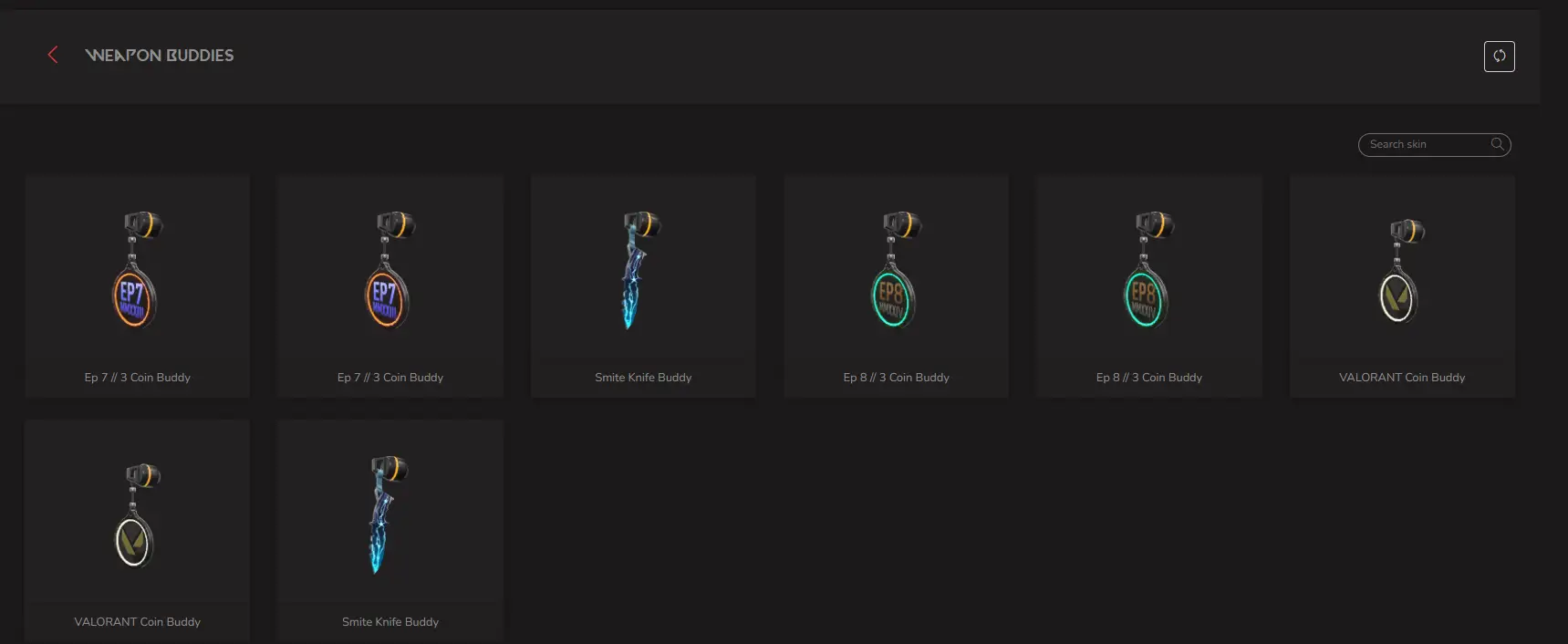The height and width of the screenshot is (644, 1568).
Task: Click the second VALORANT Coin Buddy text label
Action: click(138, 622)
